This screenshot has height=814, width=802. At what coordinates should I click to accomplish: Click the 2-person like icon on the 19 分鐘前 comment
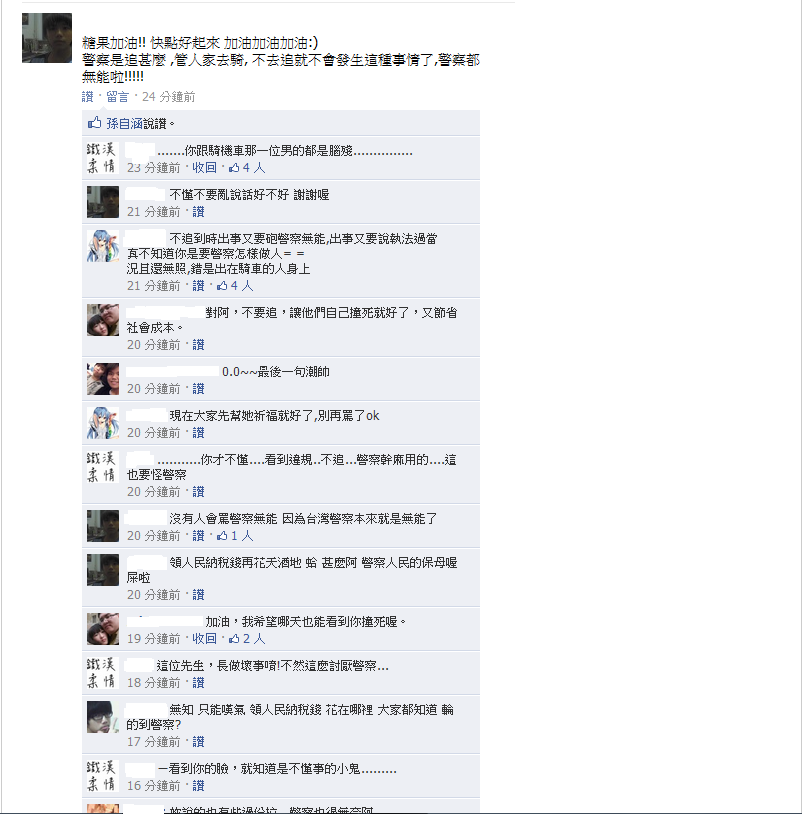[x=234, y=639]
